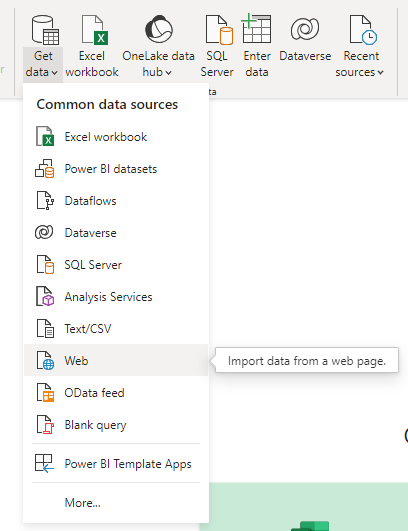Select Analysis Services menu entry
408x531 pixels.
tap(116, 297)
